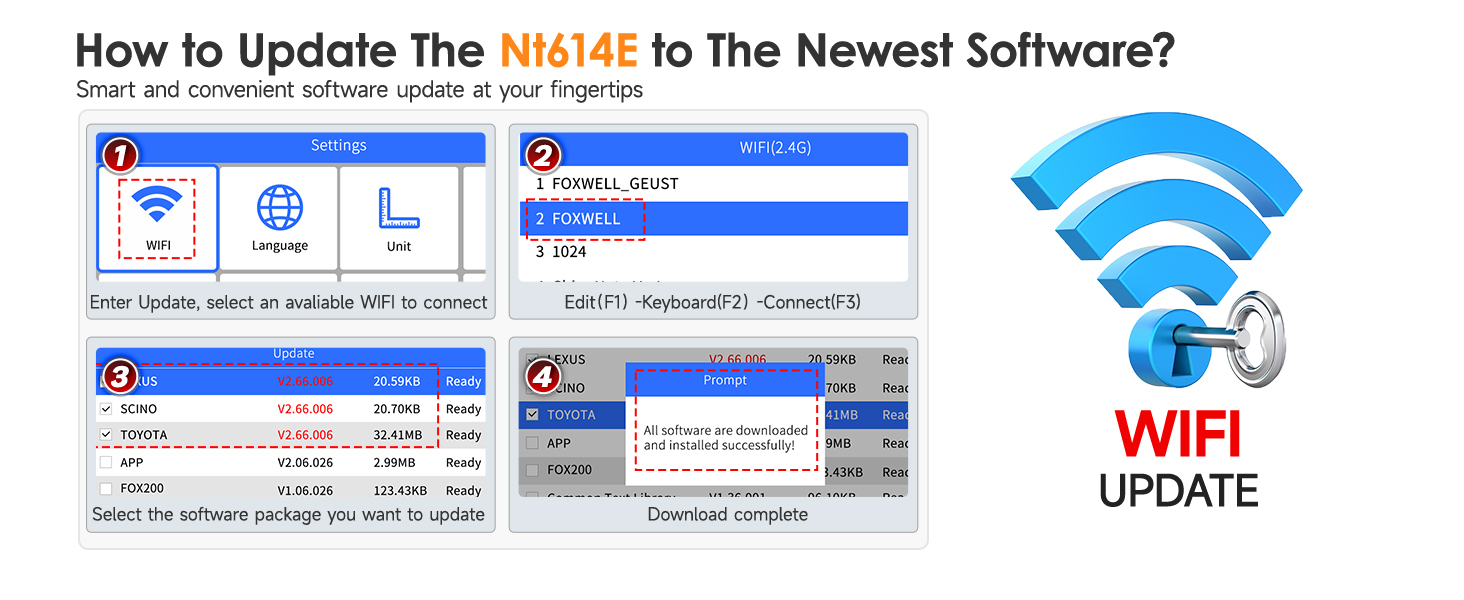Select network 1 FOXWELL_GEUST
Screen dimensions: 1464x600
tap(713, 184)
